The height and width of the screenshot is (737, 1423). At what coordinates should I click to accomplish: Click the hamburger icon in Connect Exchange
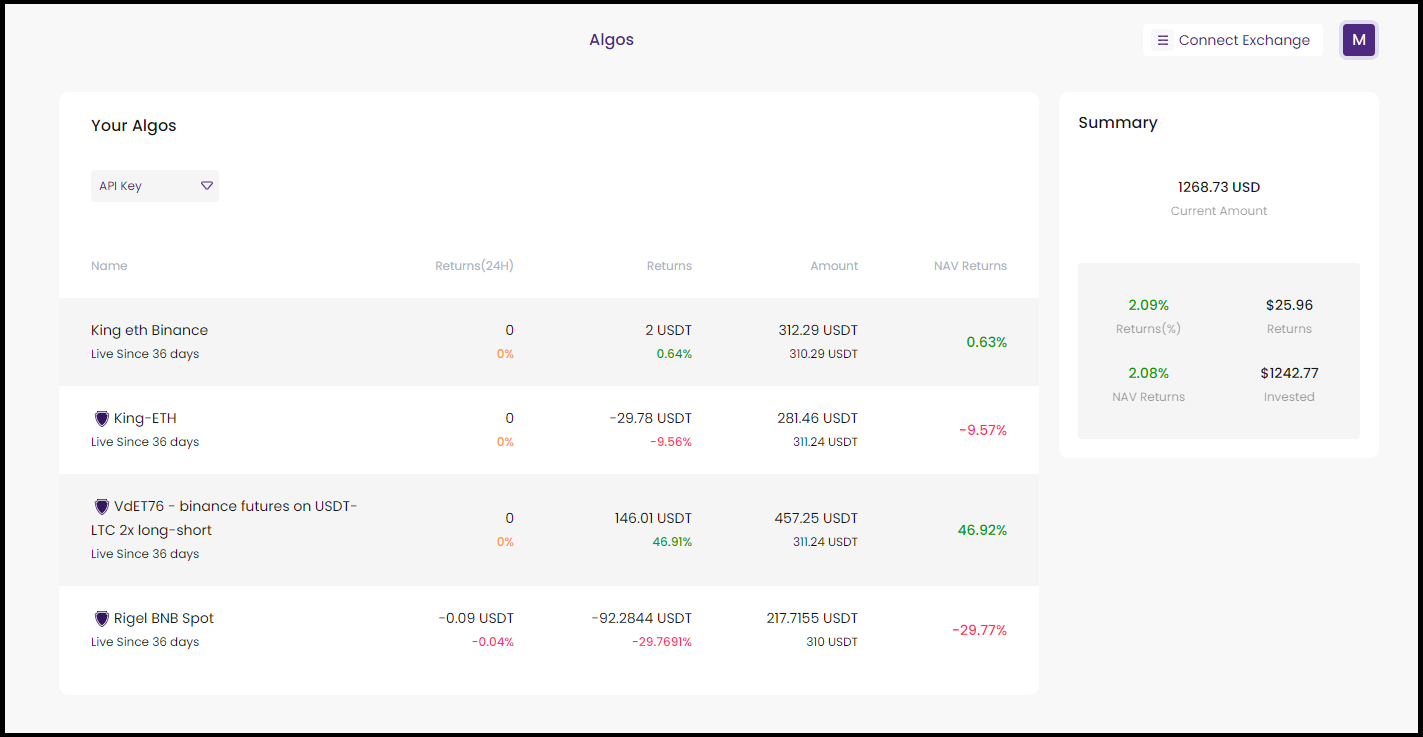[x=1163, y=41]
